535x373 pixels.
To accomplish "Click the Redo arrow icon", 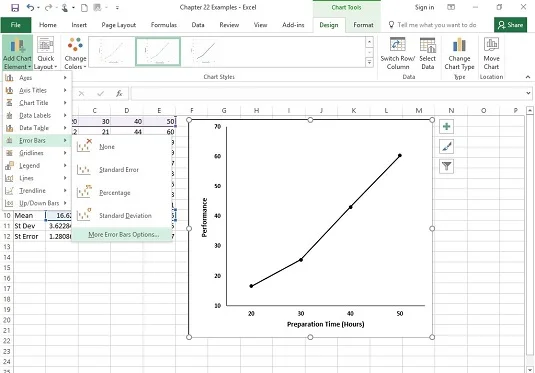I will 48,7.
